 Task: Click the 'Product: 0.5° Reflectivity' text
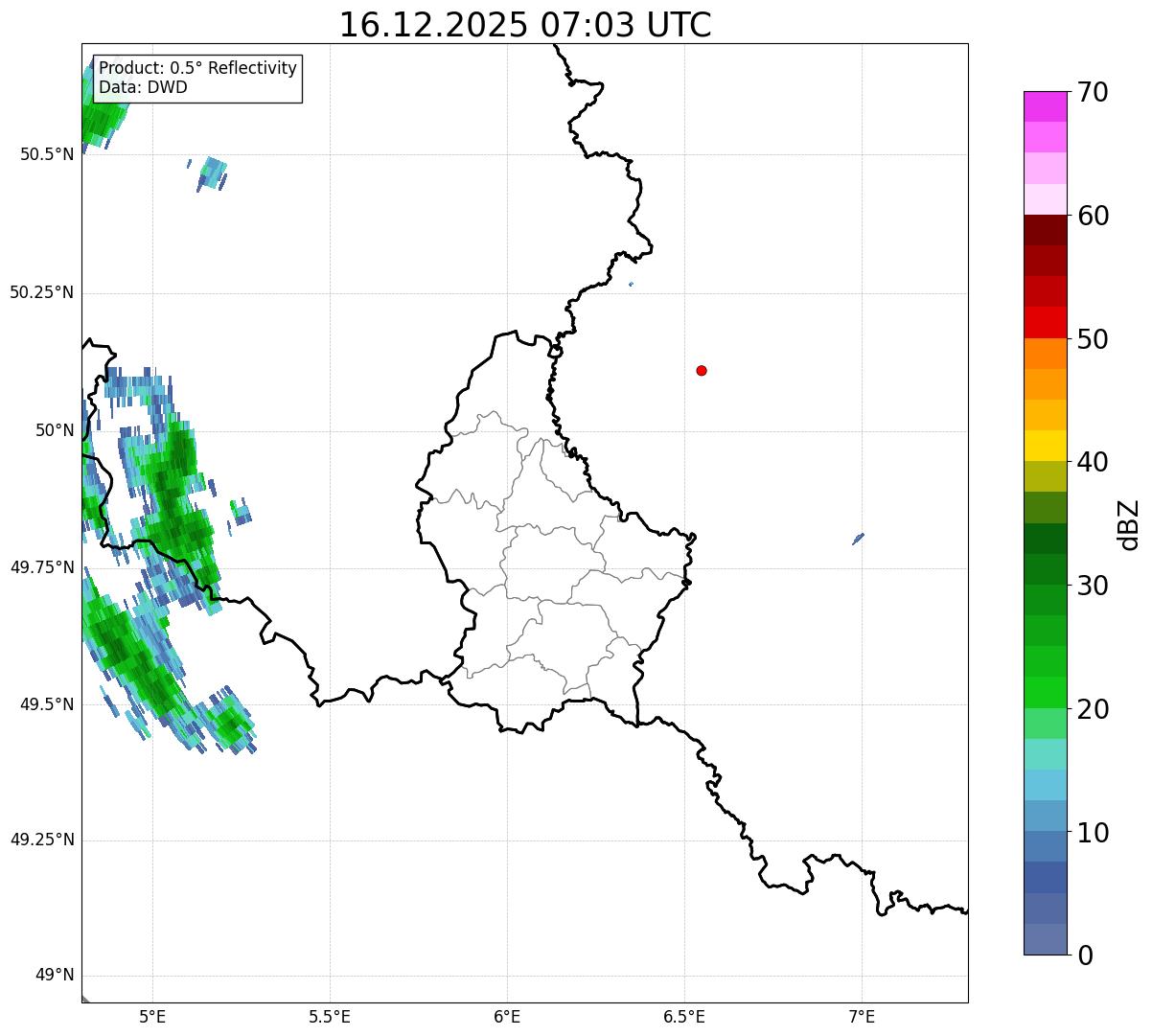point(197,69)
